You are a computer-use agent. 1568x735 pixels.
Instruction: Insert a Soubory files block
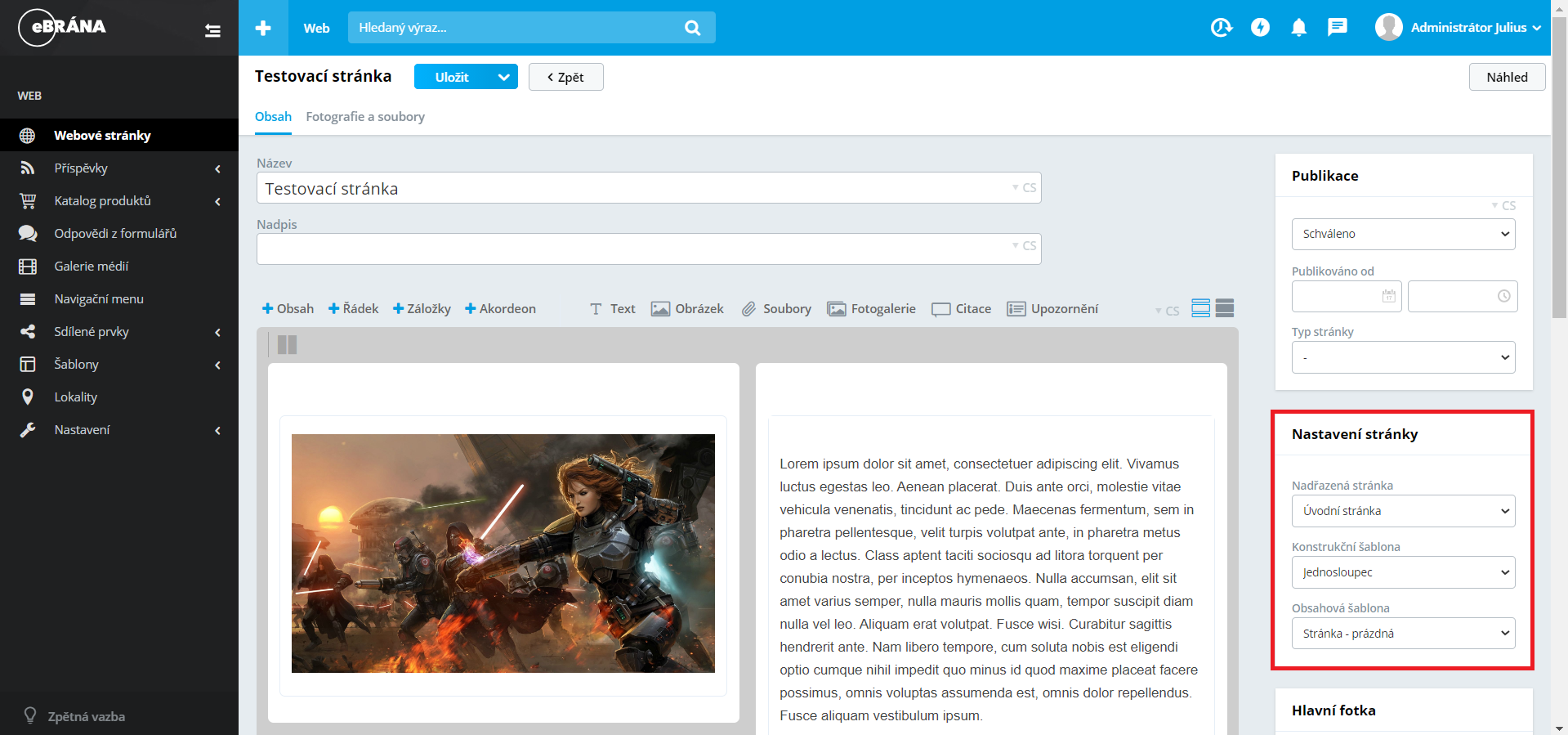[x=776, y=309]
